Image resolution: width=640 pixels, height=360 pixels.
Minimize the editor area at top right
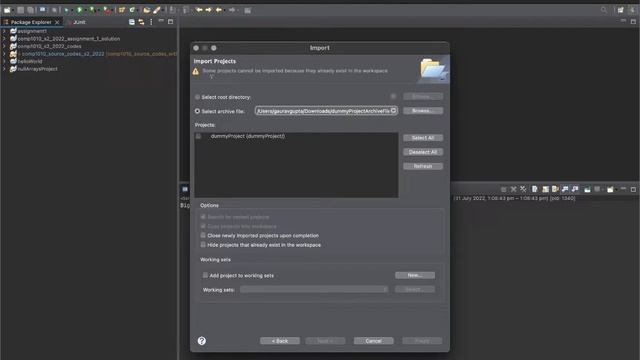(623, 20)
